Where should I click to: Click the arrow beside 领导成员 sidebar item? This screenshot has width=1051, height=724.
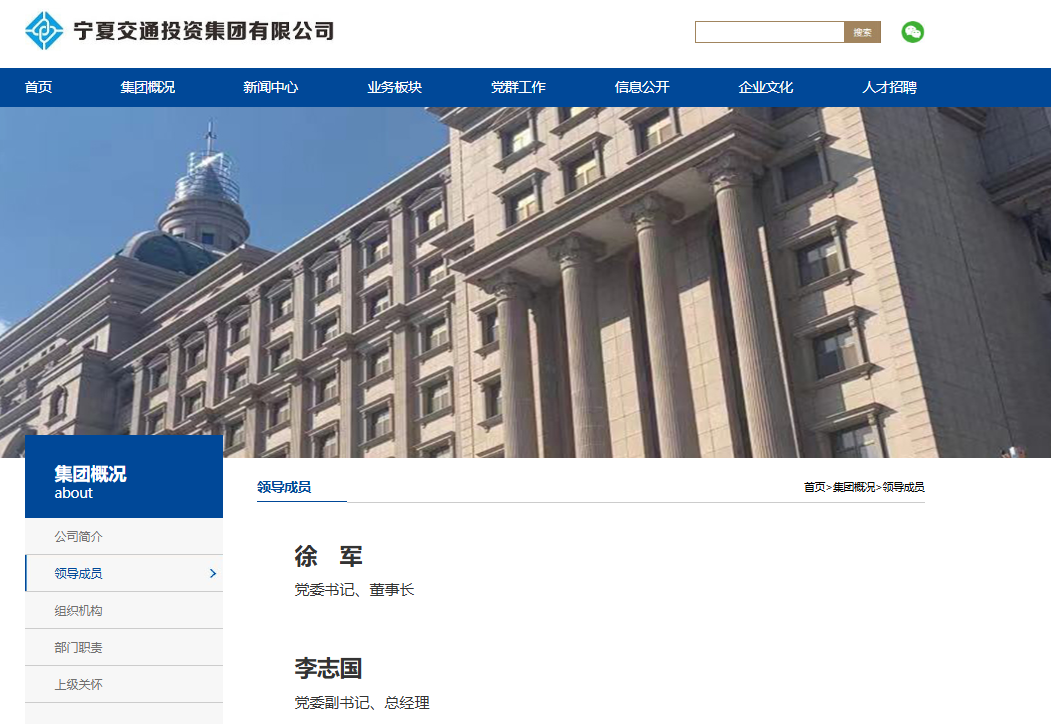(212, 574)
